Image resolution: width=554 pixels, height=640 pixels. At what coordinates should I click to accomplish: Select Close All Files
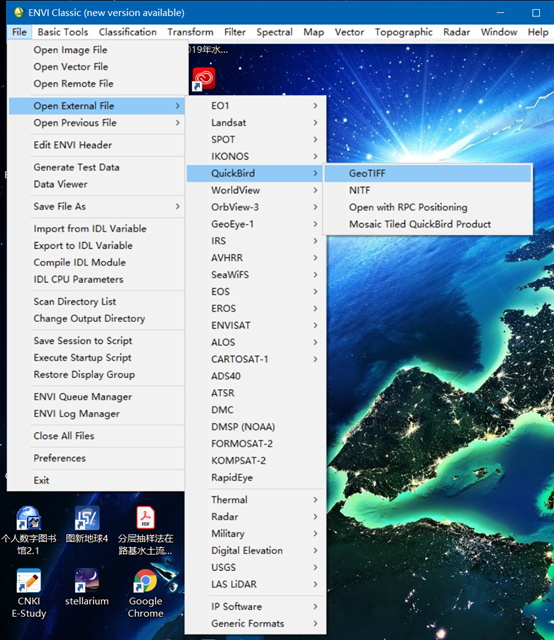(97, 436)
